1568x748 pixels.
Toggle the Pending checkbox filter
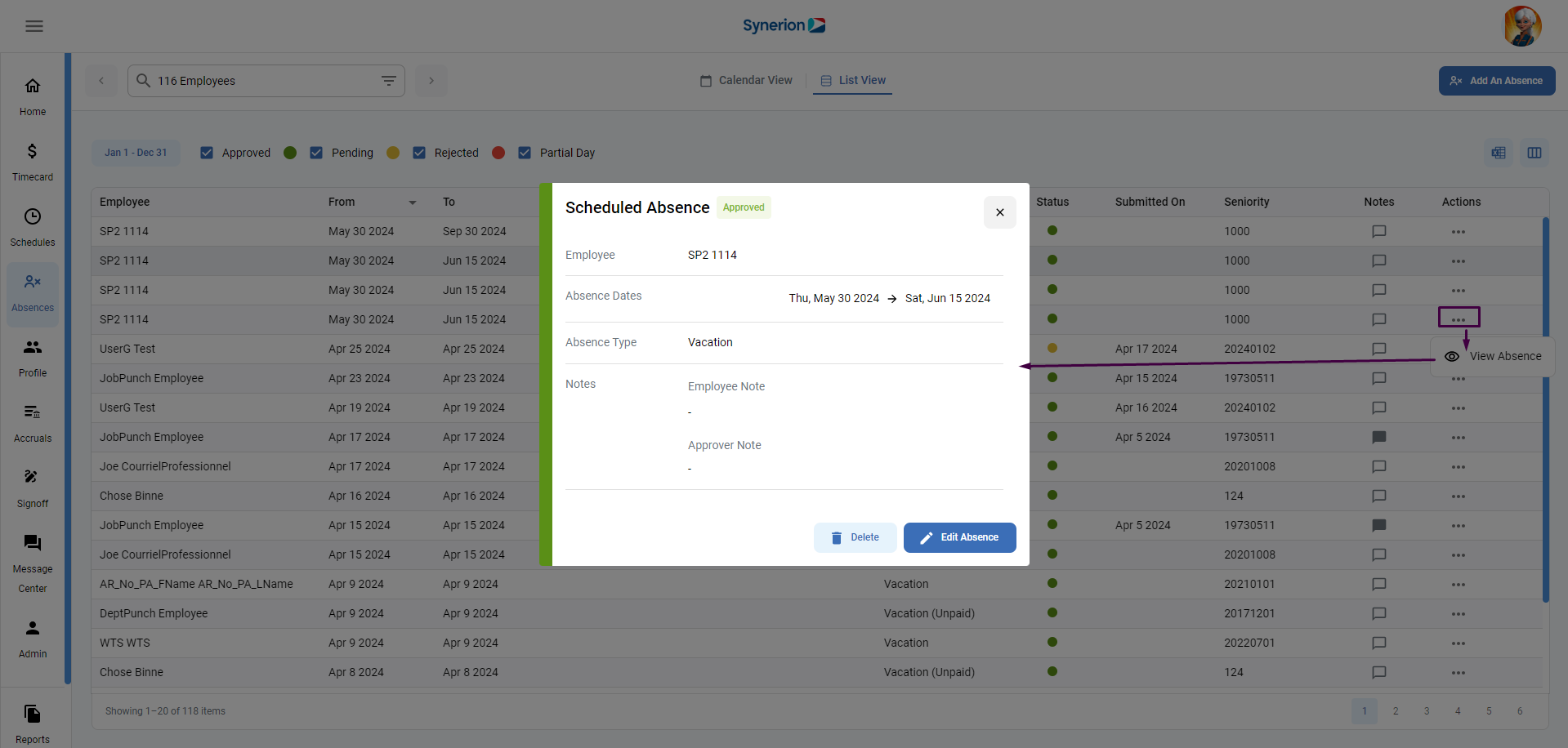[x=316, y=153]
